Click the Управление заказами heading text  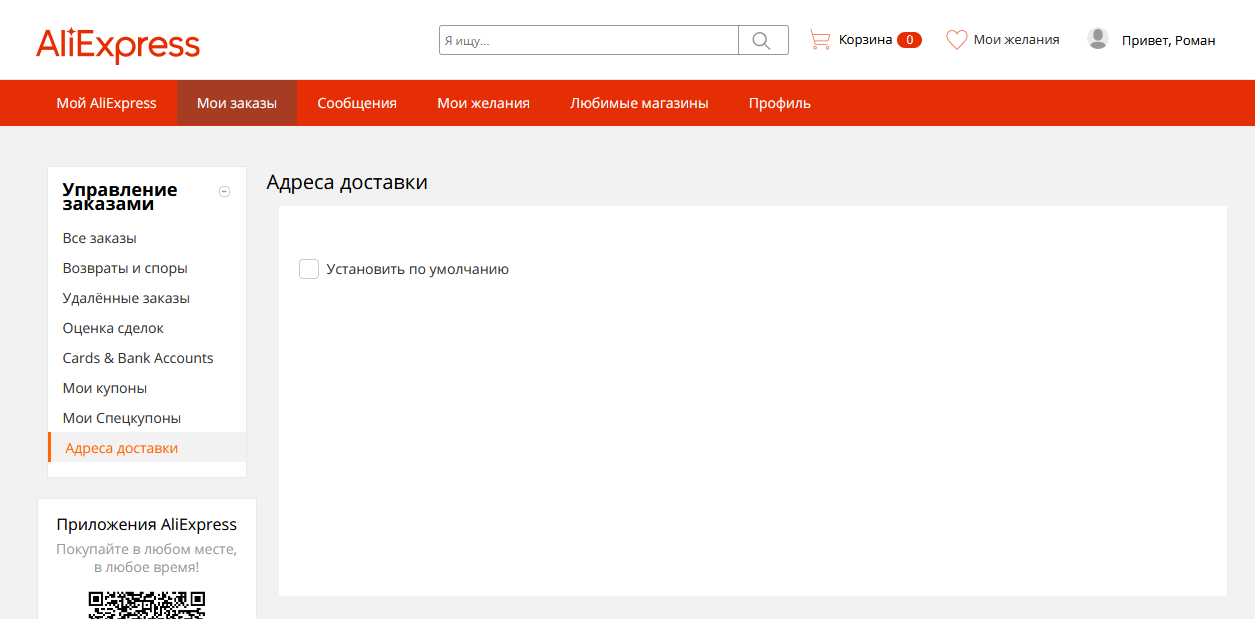[x=120, y=197]
